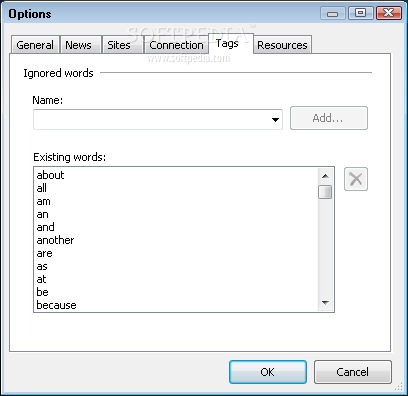Switch to the General tab
This screenshot has width=408, height=396.
pos(35,45)
